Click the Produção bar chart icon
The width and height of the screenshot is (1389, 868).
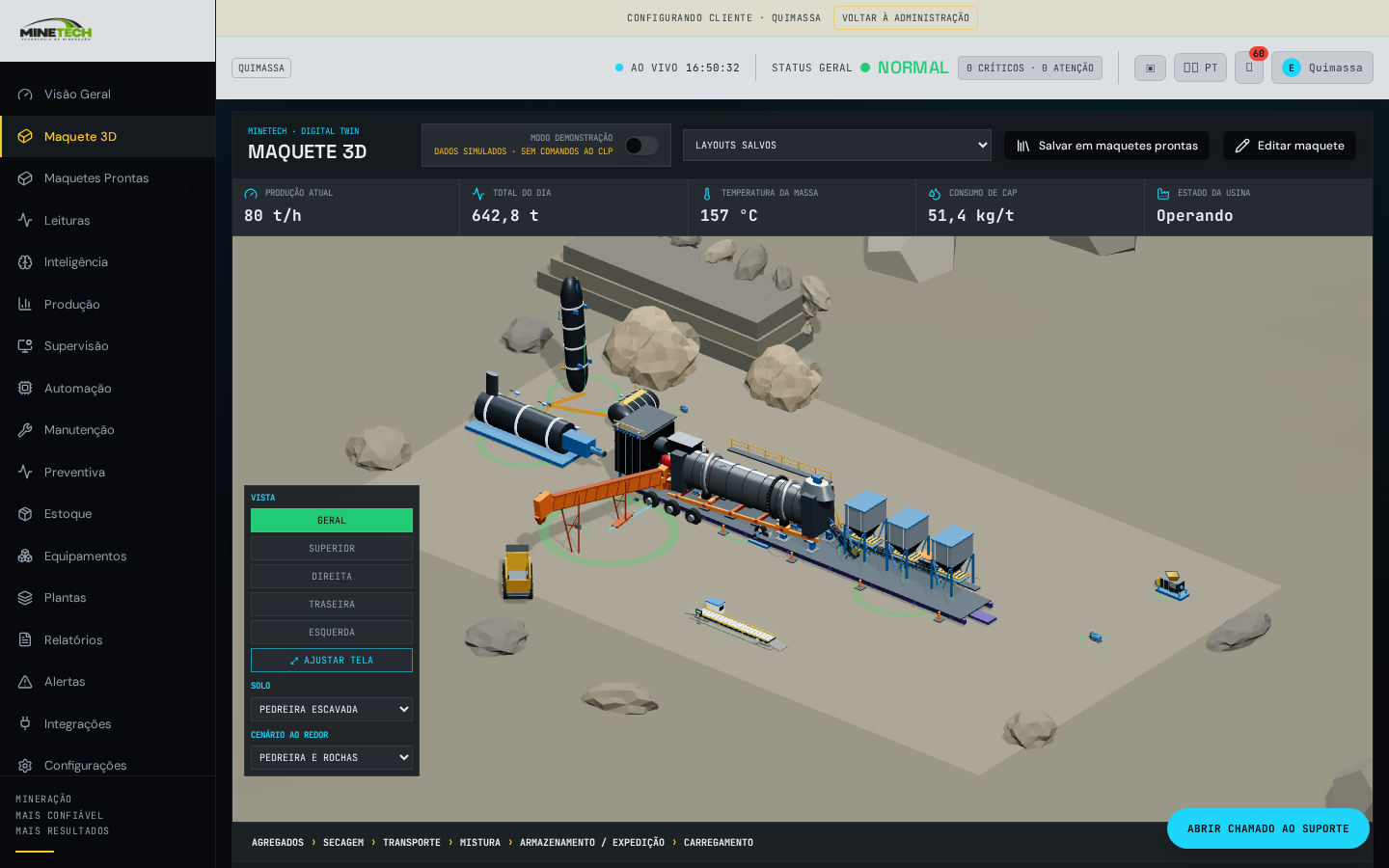coord(25,304)
